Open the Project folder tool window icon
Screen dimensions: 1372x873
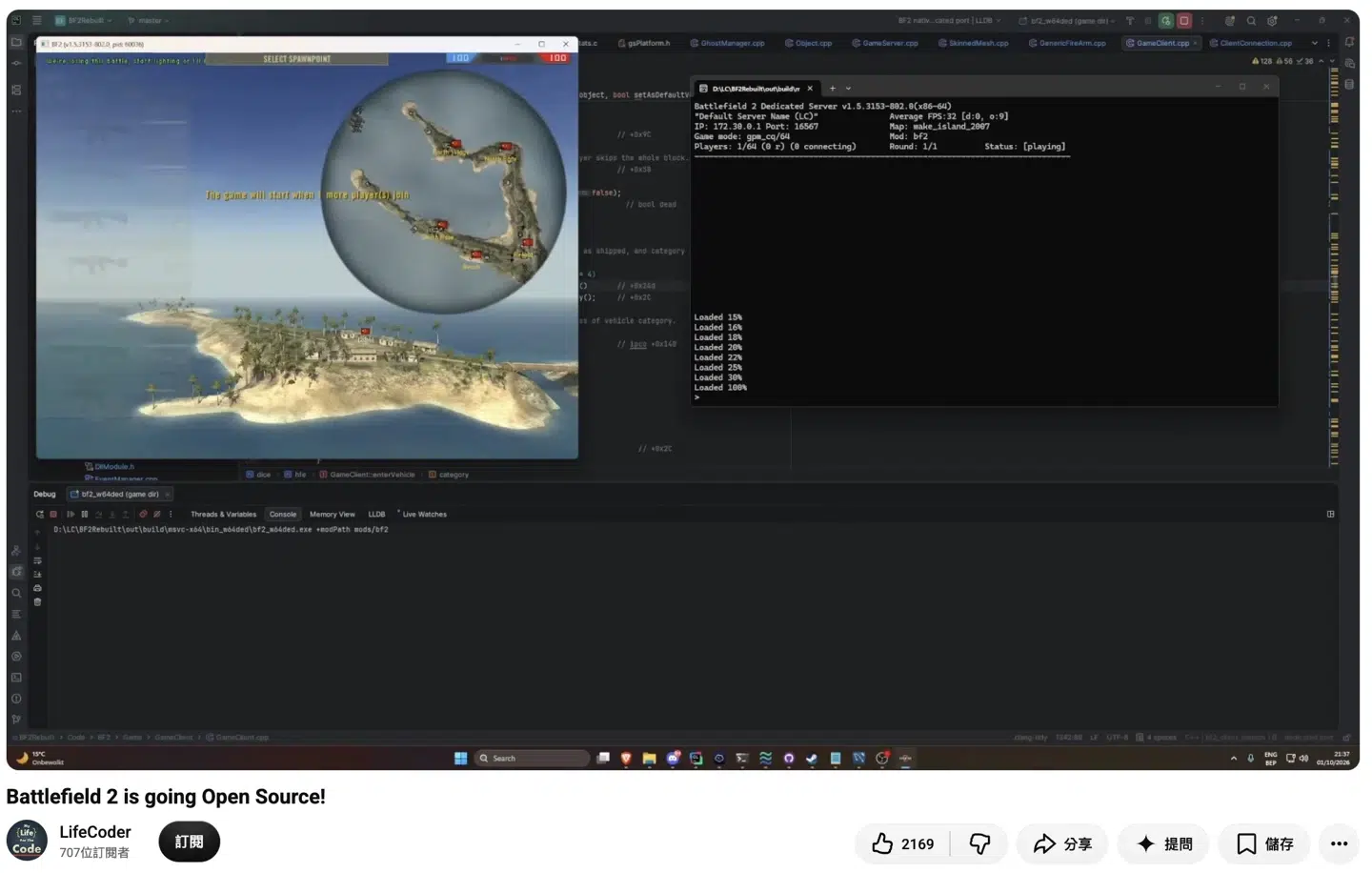[16, 42]
